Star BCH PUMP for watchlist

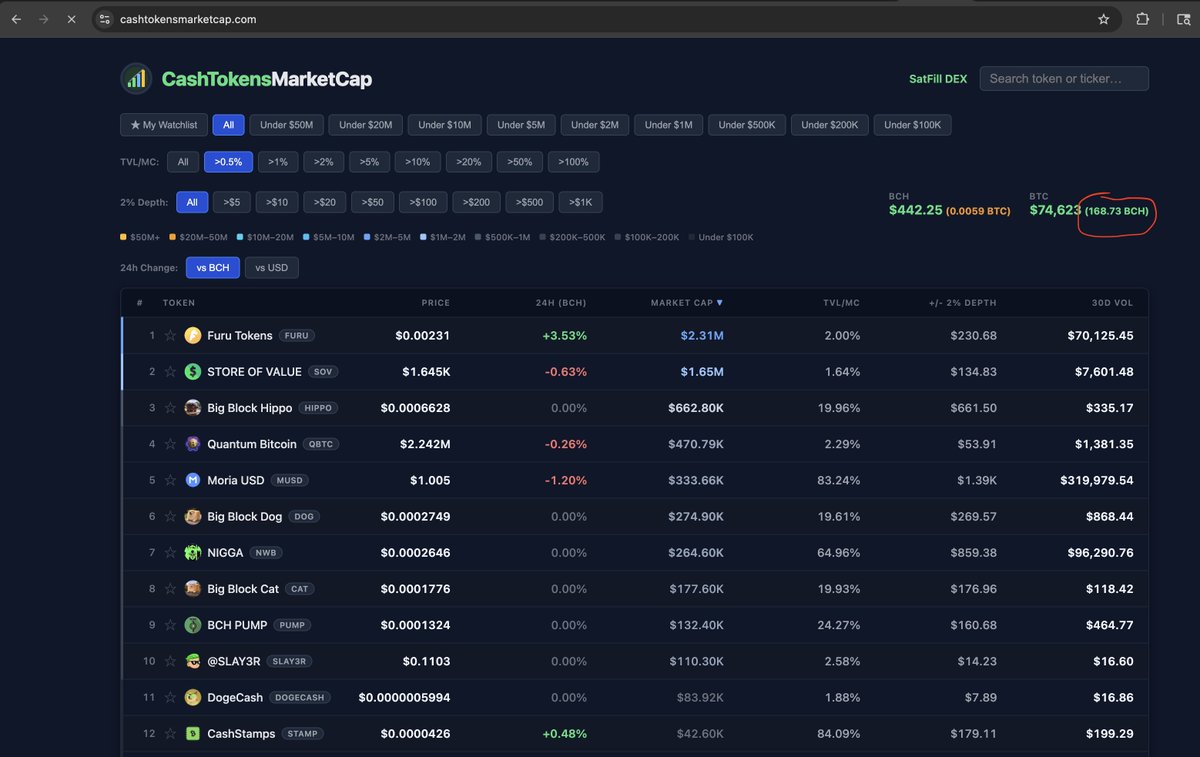[x=170, y=625]
